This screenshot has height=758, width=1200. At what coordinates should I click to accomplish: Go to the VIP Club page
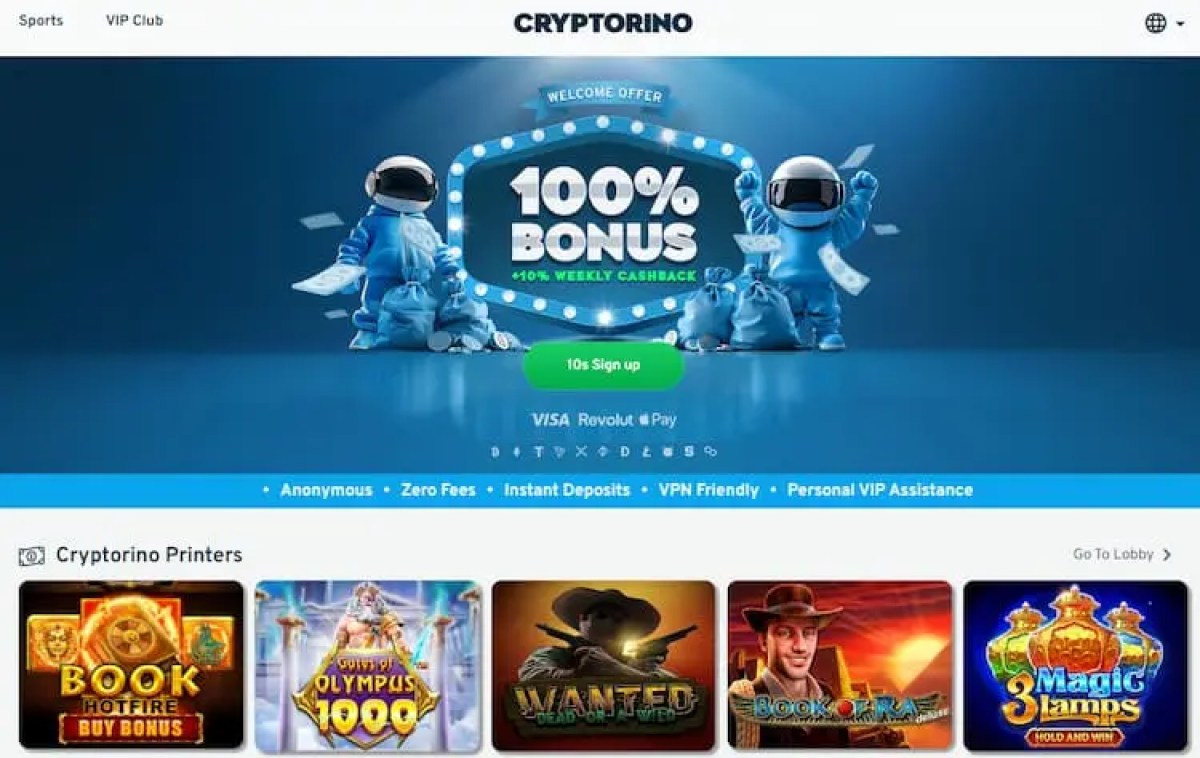134,20
